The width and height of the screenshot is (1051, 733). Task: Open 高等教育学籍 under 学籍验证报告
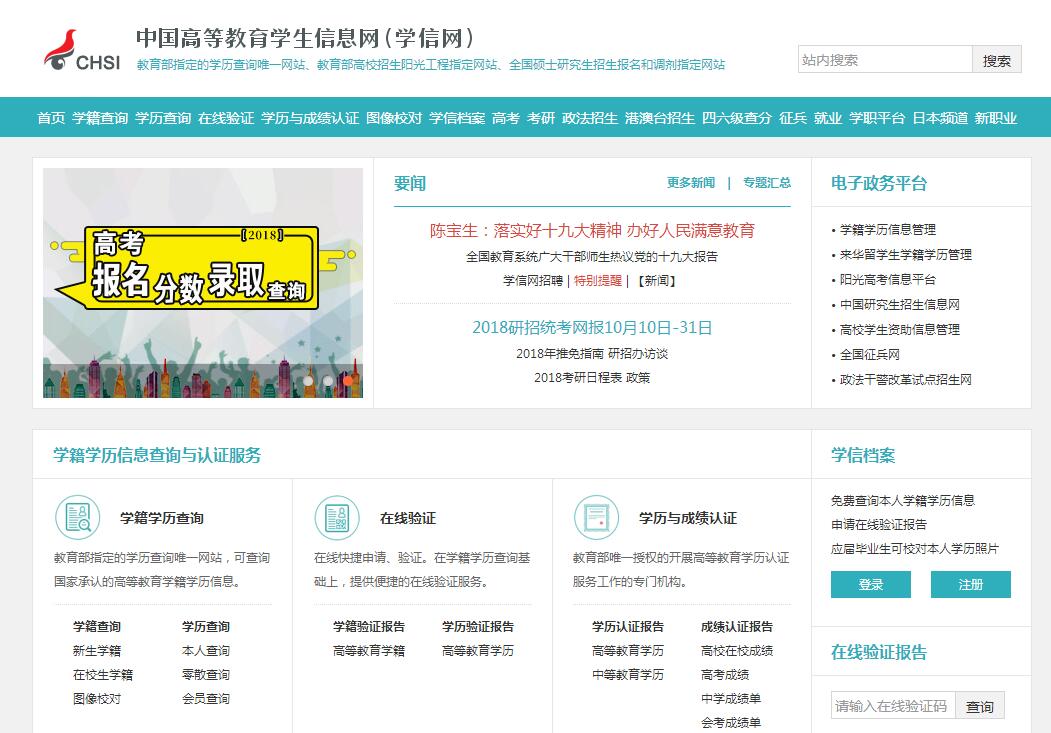[x=369, y=651]
